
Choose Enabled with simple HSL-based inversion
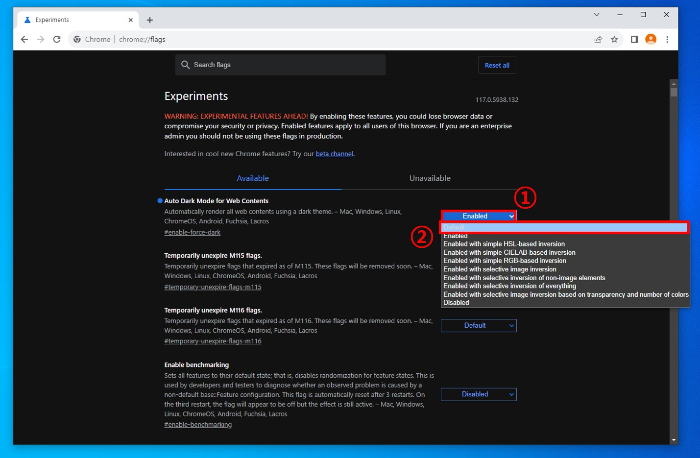pyautogui.click(x=565, y=244)
